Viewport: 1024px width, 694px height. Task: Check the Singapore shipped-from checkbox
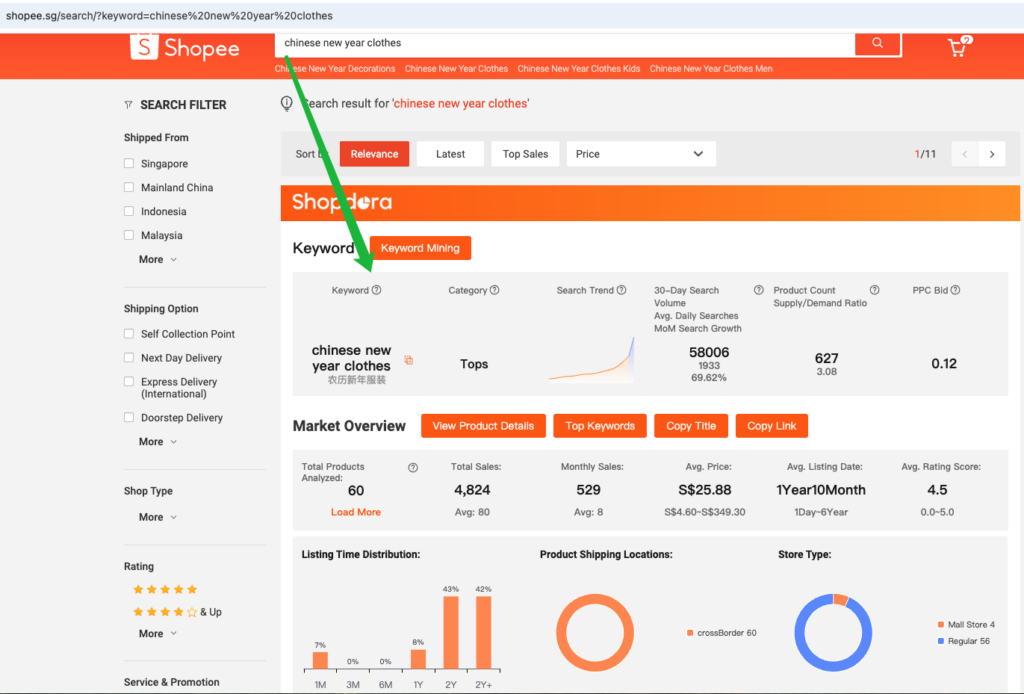coord(129,164)
